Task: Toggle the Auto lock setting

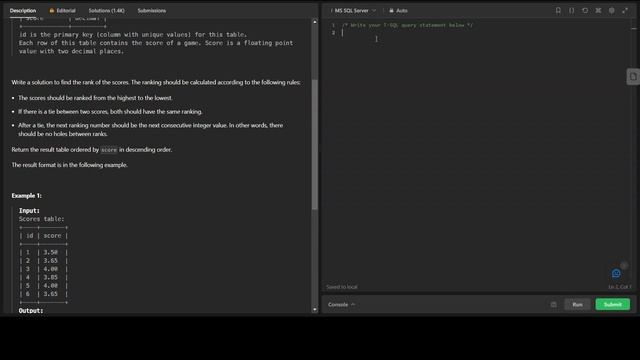Action: (398, 11)
